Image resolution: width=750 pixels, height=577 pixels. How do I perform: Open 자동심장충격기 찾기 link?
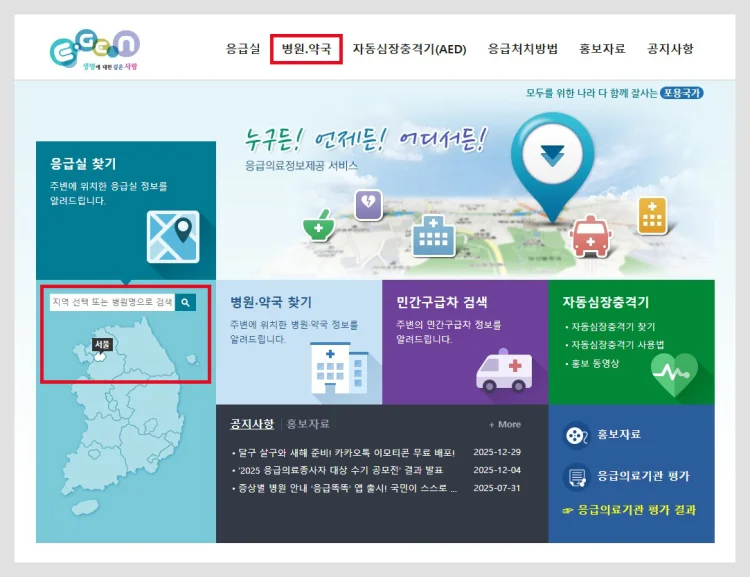[x=613, y=327]
